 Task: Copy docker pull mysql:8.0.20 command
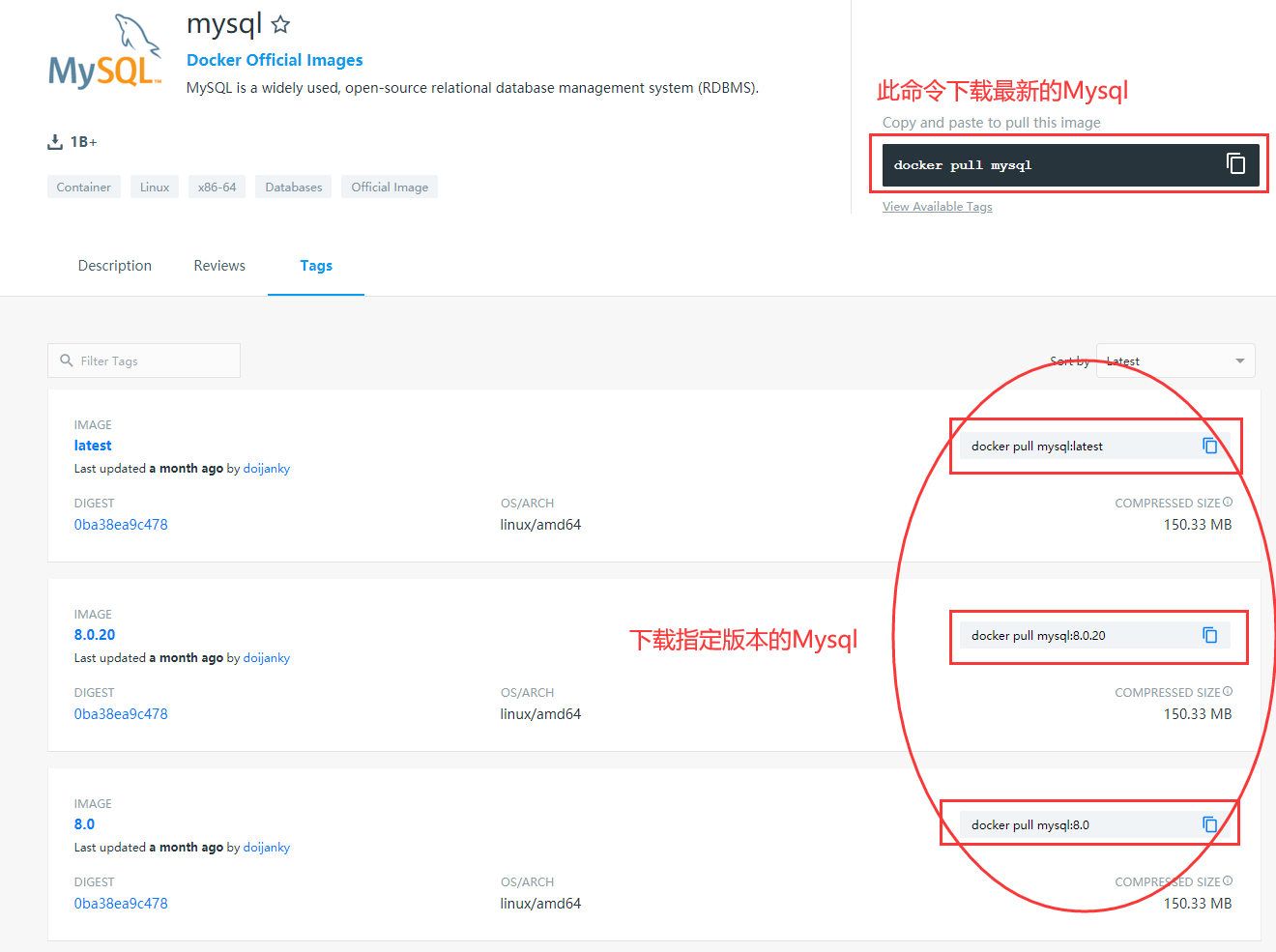tap(1209, 635)
